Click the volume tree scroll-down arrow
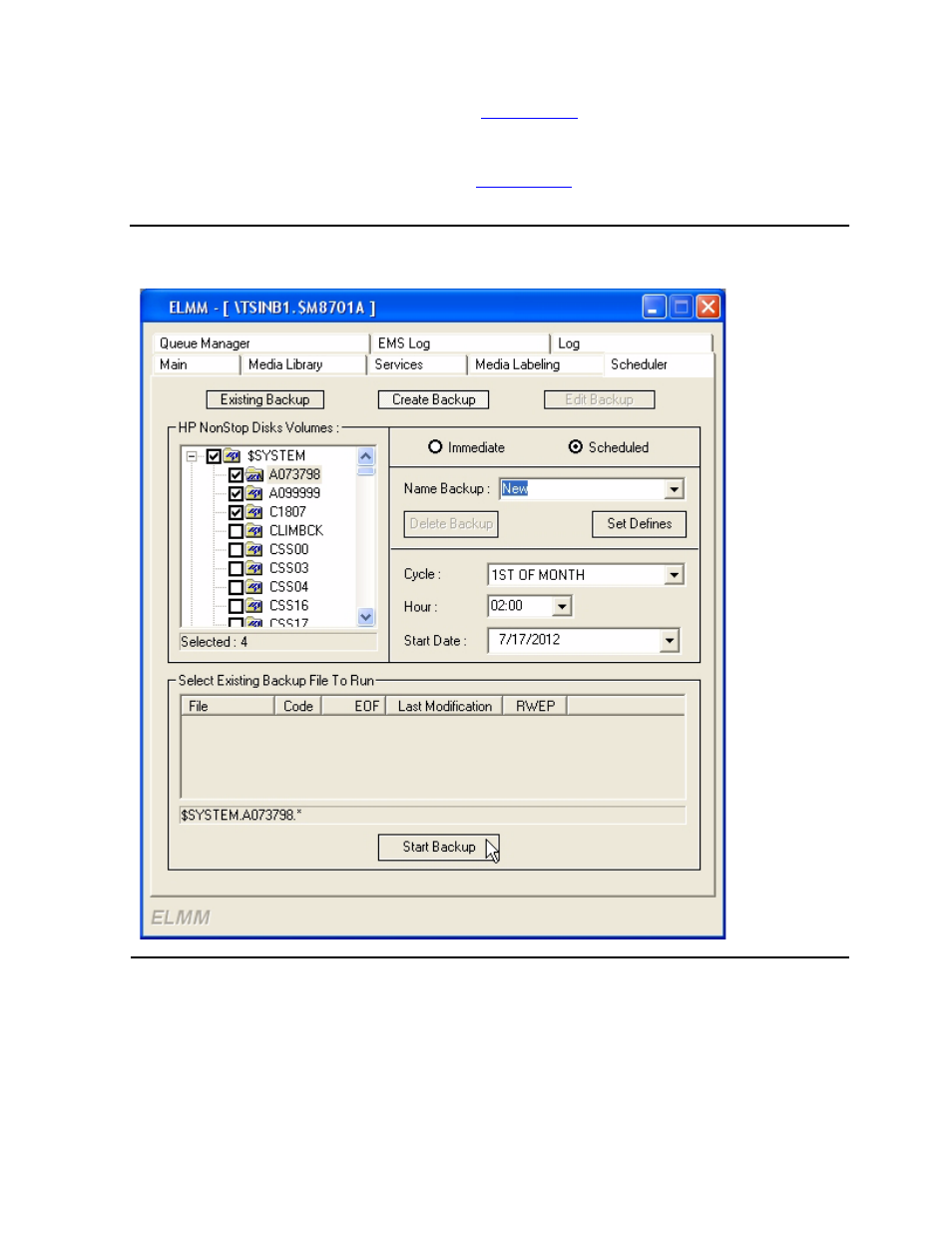952x1233 pixels. pyautogui.click(x=366, y=617)
